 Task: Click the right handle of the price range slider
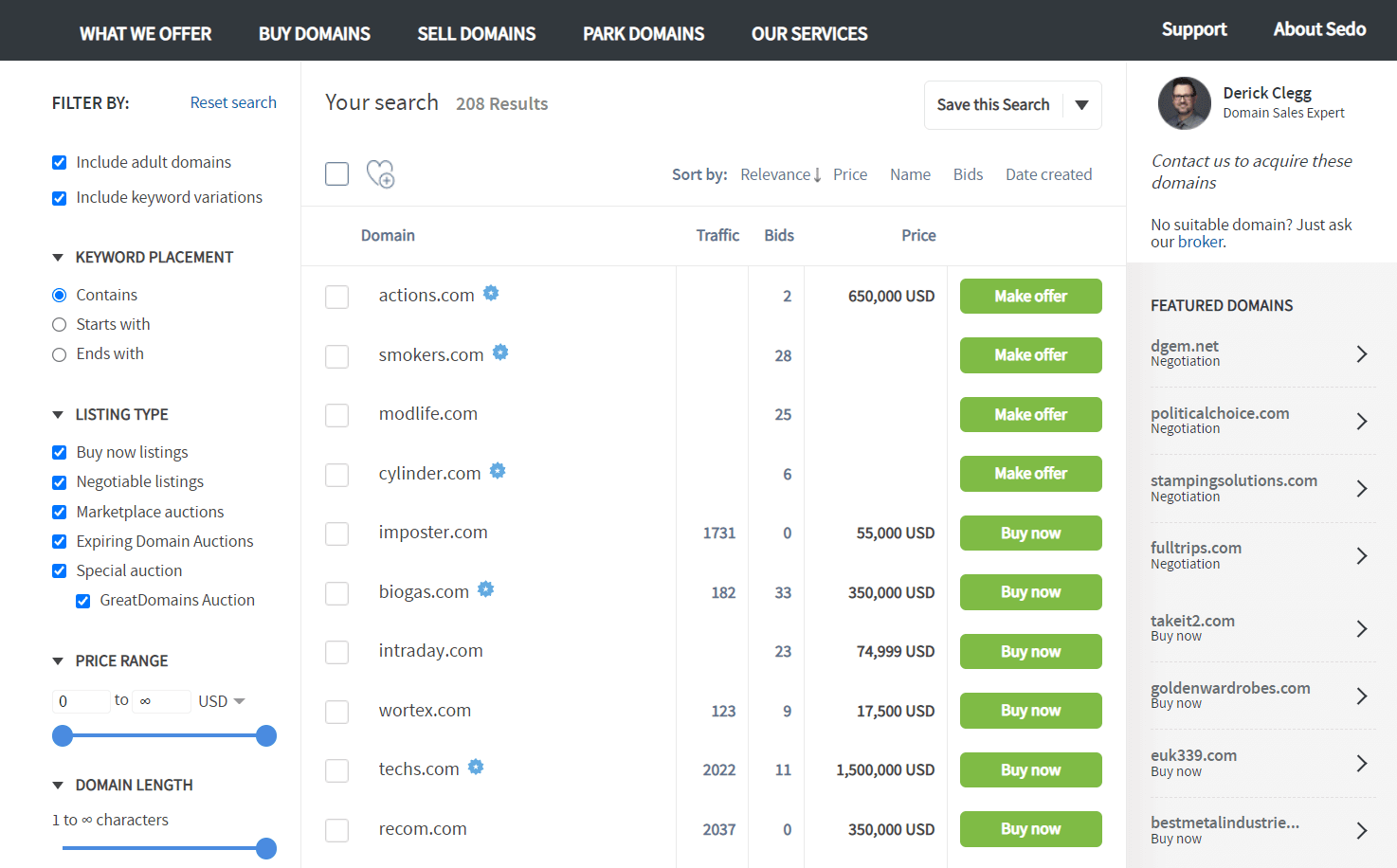point(266,735)
